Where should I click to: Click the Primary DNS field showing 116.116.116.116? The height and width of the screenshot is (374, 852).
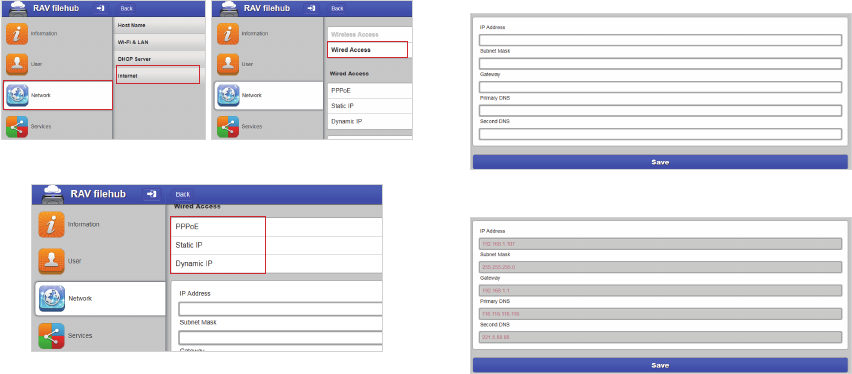tap(660, 314)
